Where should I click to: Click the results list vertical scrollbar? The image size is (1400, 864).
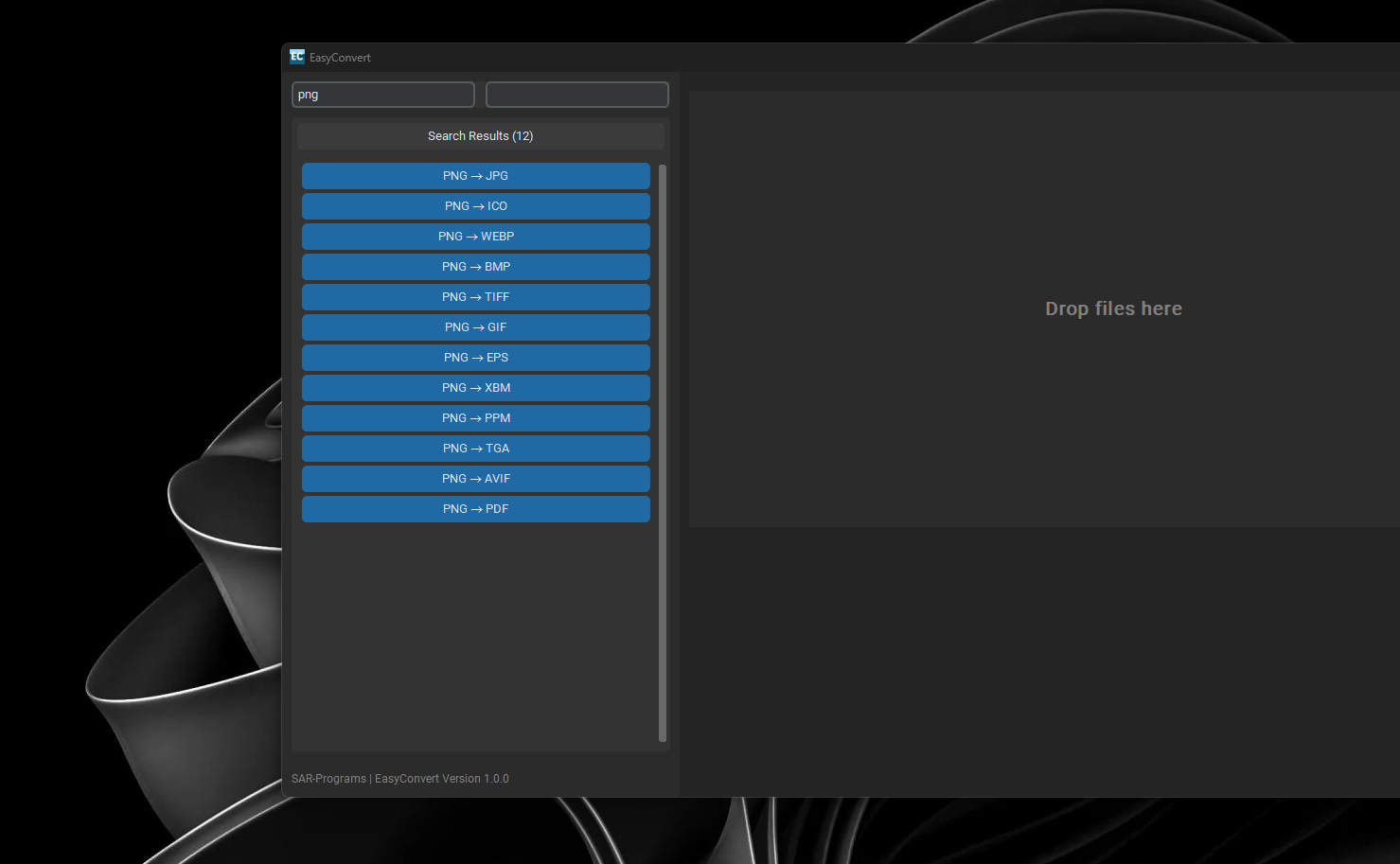(662, 452)
